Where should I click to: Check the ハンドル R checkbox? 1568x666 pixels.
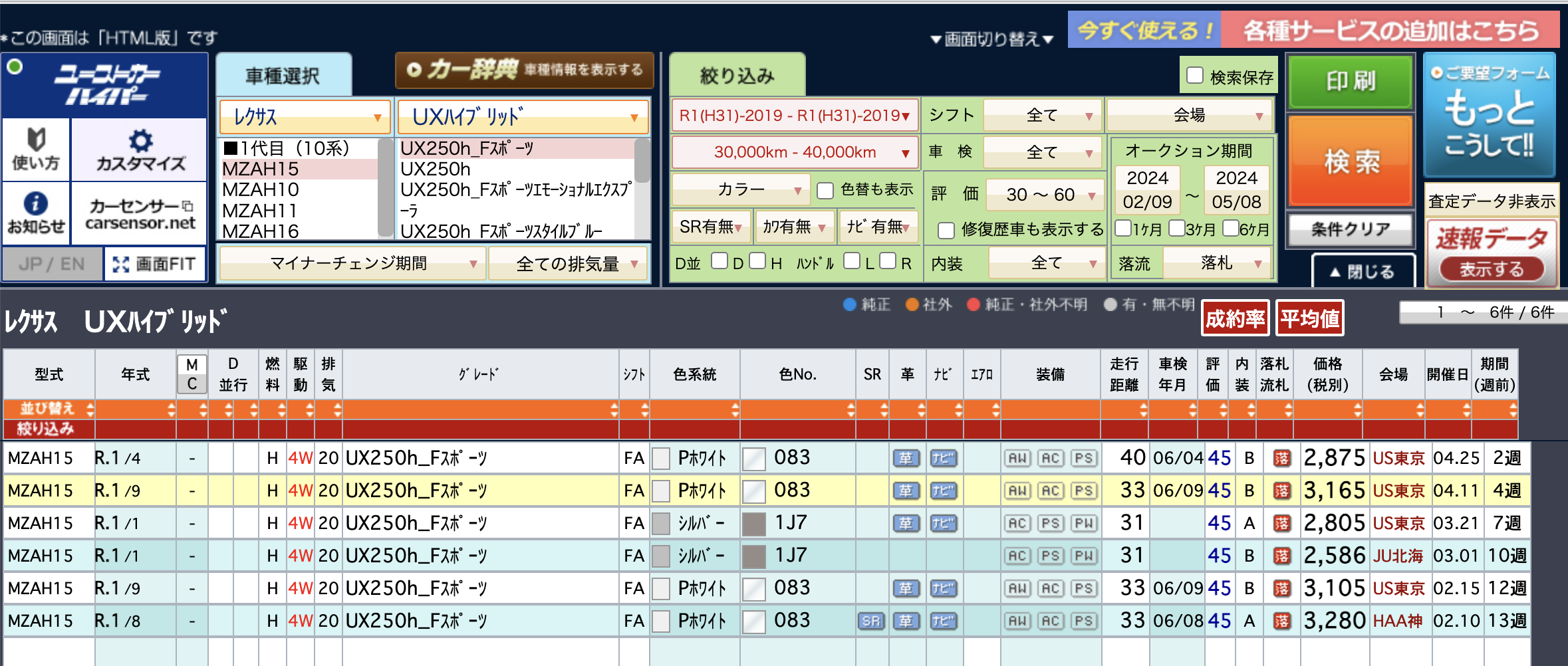[888, 261]
